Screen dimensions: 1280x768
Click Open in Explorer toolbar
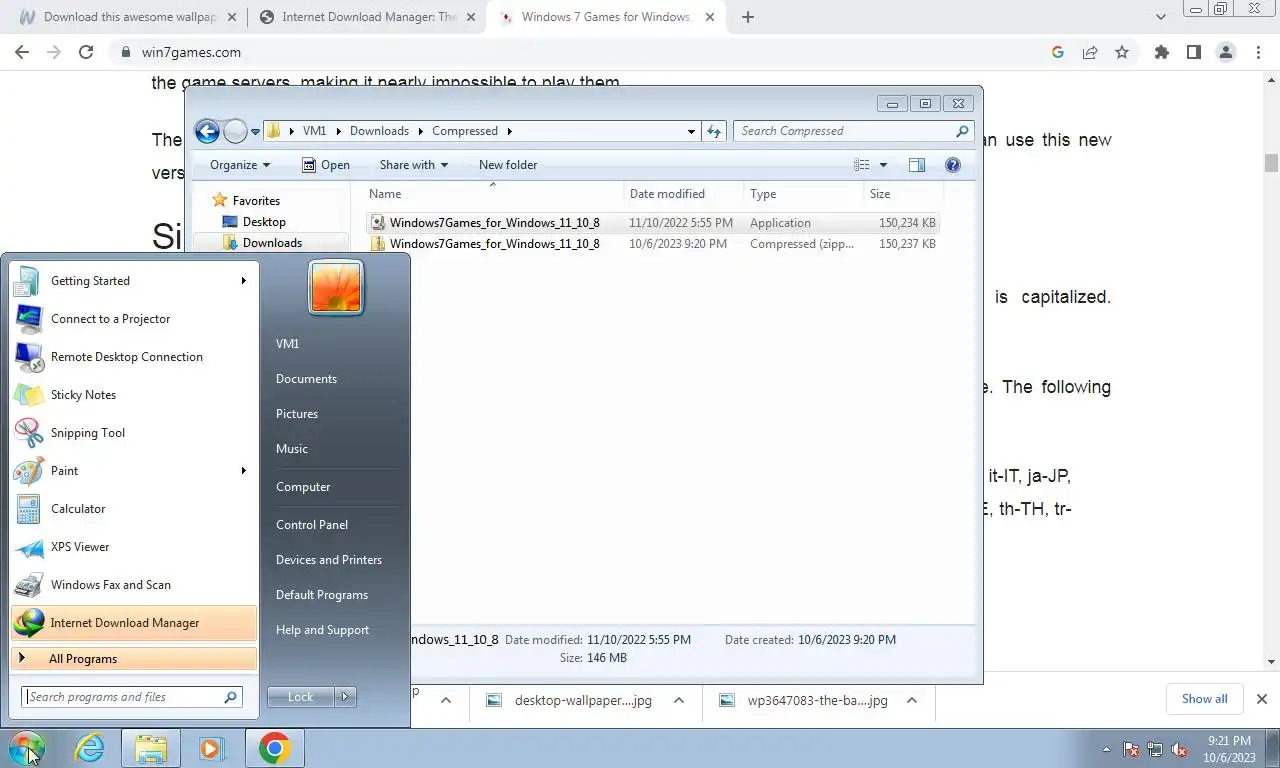(326, 165)
